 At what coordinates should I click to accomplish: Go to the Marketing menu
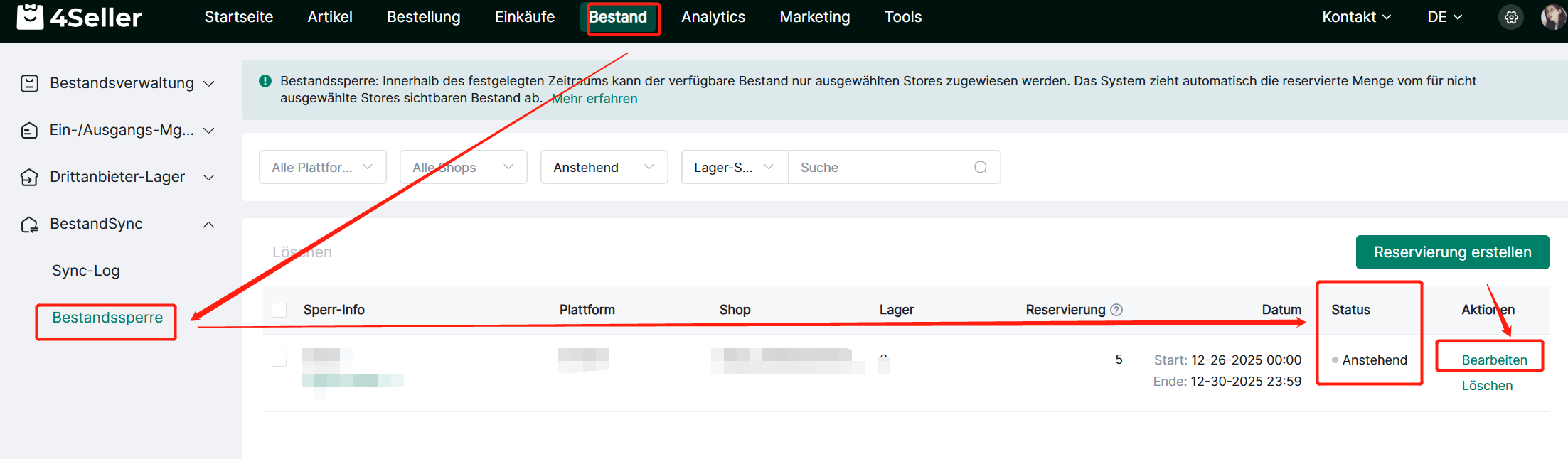[x=814, y=17]
